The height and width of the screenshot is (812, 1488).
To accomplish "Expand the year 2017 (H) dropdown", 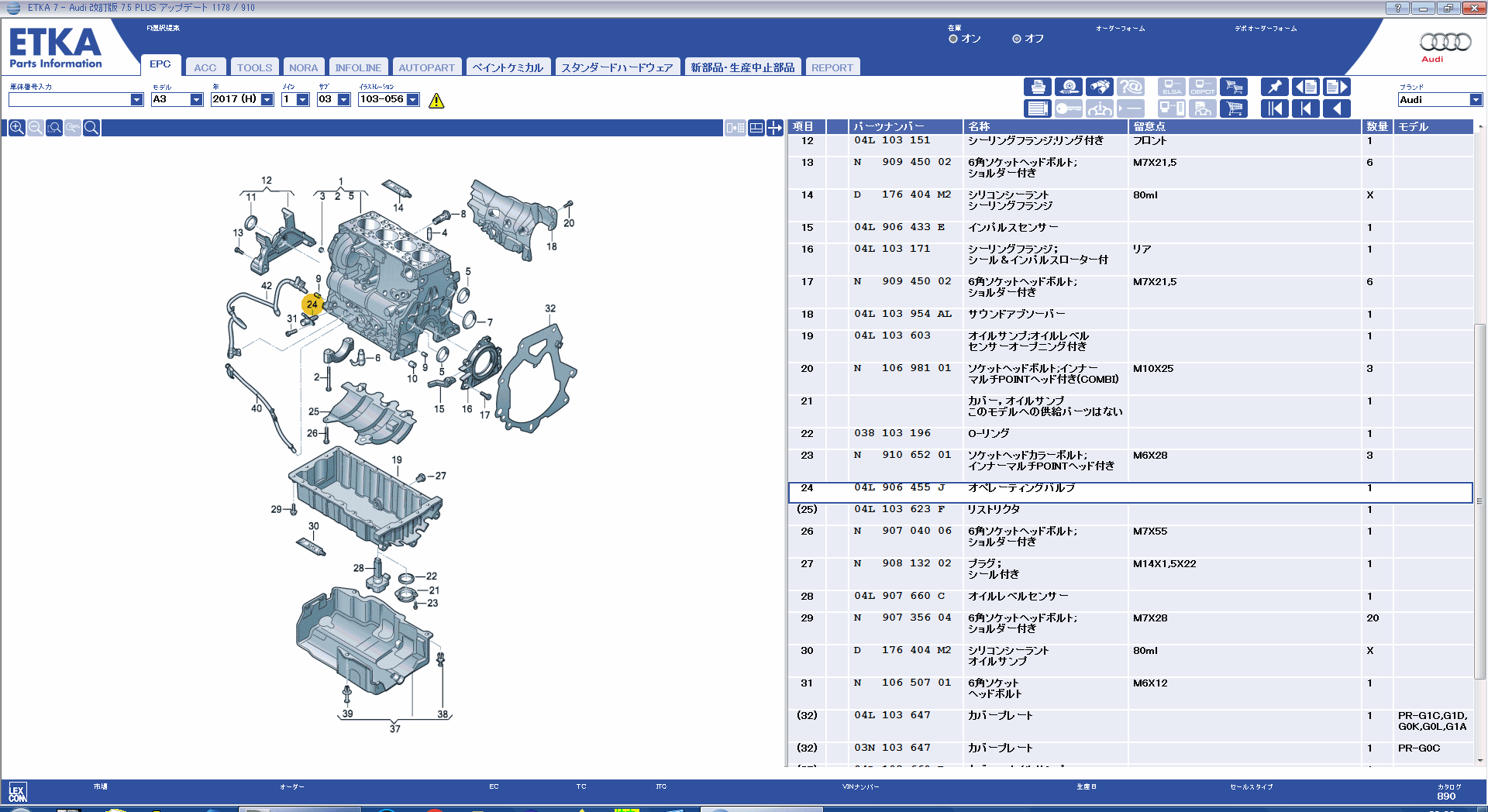I will click(267, 100).
